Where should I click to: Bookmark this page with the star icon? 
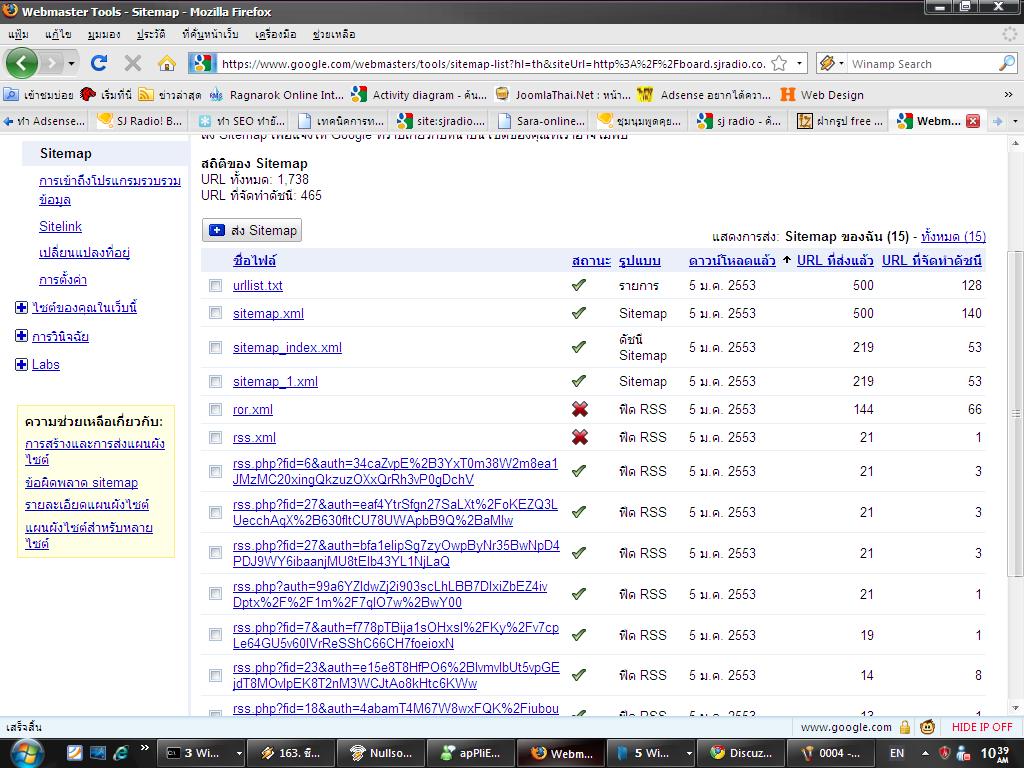point(779,63)
